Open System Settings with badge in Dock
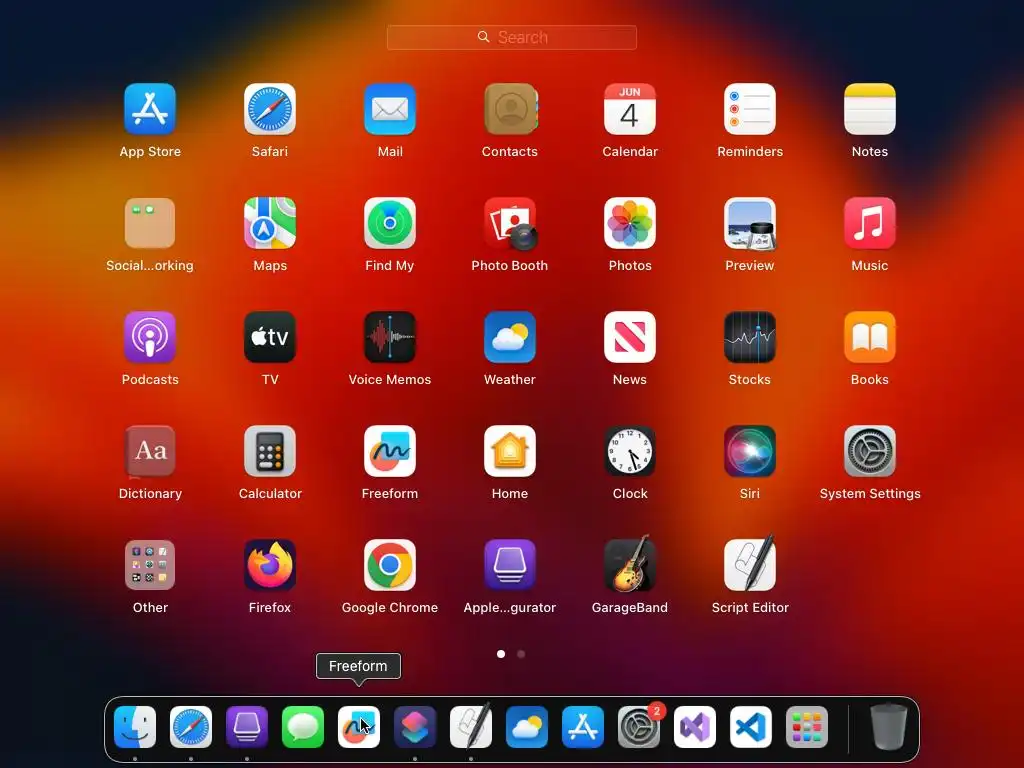This screenshot has width=1024, height=768. tap(639, 727)
